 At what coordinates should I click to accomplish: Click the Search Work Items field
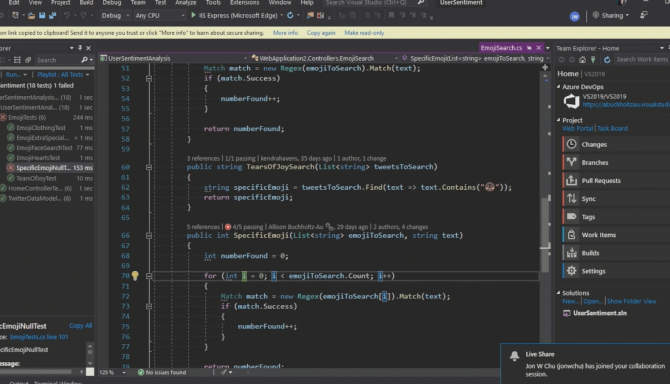pyautogui.click(x=642, y=60)
